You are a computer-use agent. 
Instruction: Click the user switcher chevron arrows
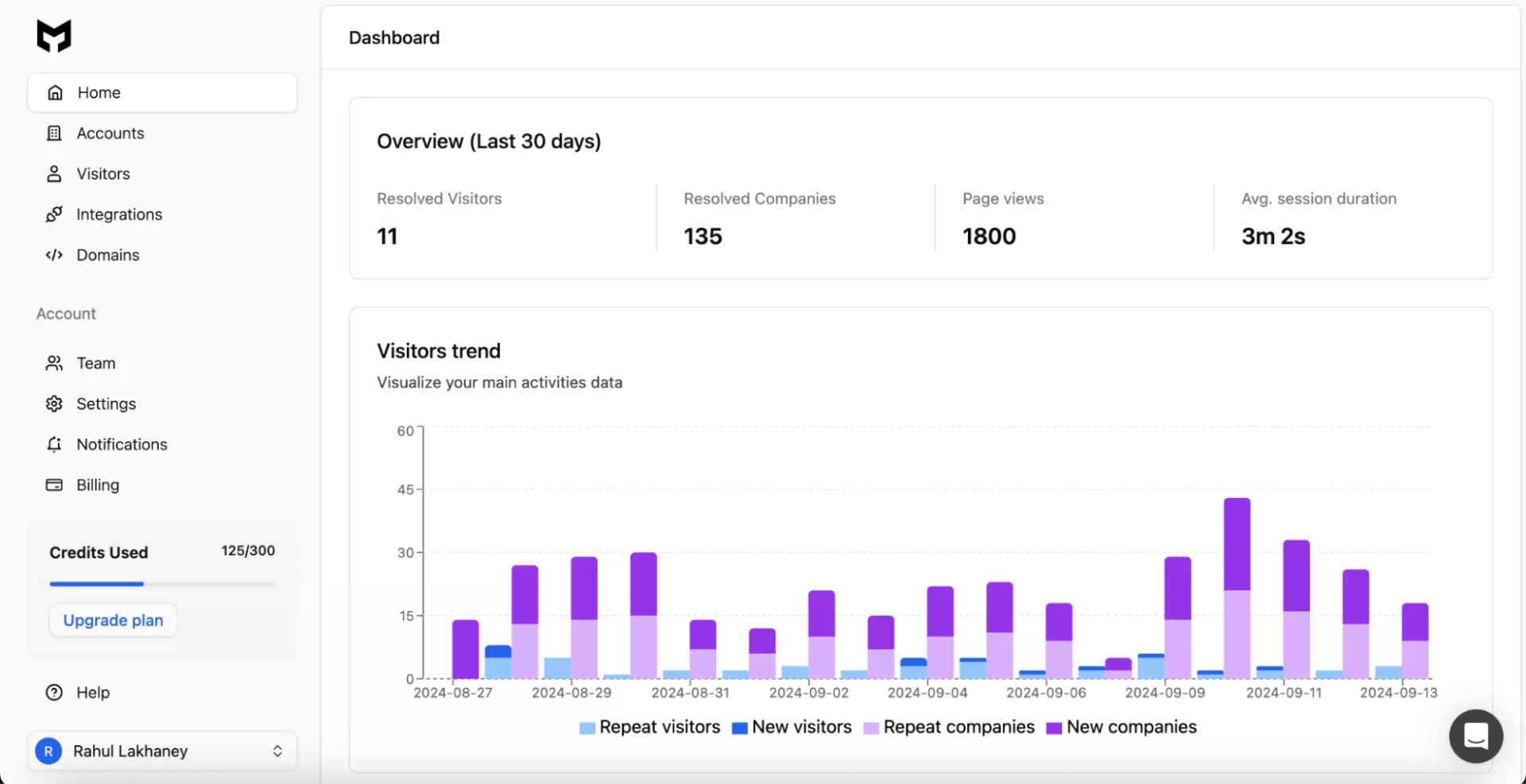point(277,751)
